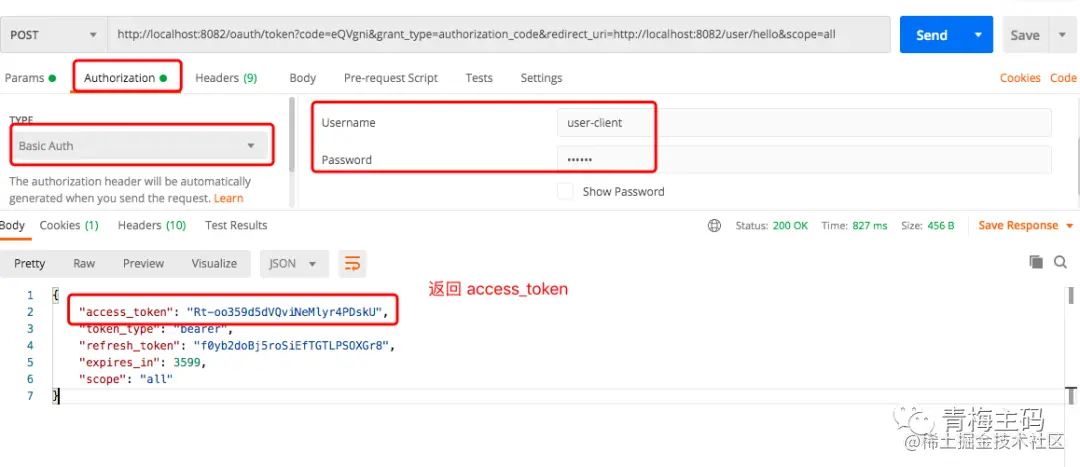Click the Save button
1080x467 pixels.
pyautogui.click(x=1025, y=34)
